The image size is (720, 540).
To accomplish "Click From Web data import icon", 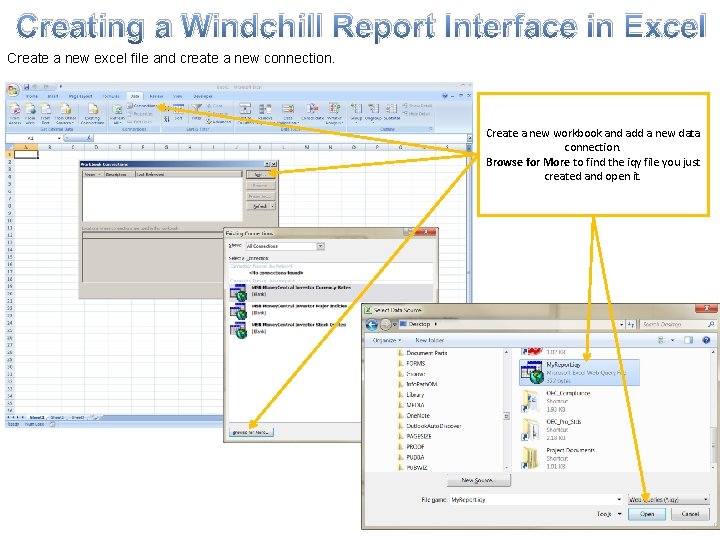I will (30, 113).
